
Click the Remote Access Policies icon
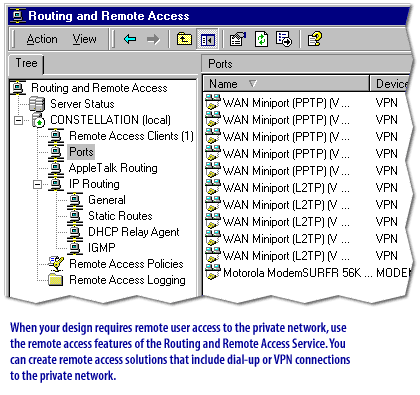[x=56, y=264]
